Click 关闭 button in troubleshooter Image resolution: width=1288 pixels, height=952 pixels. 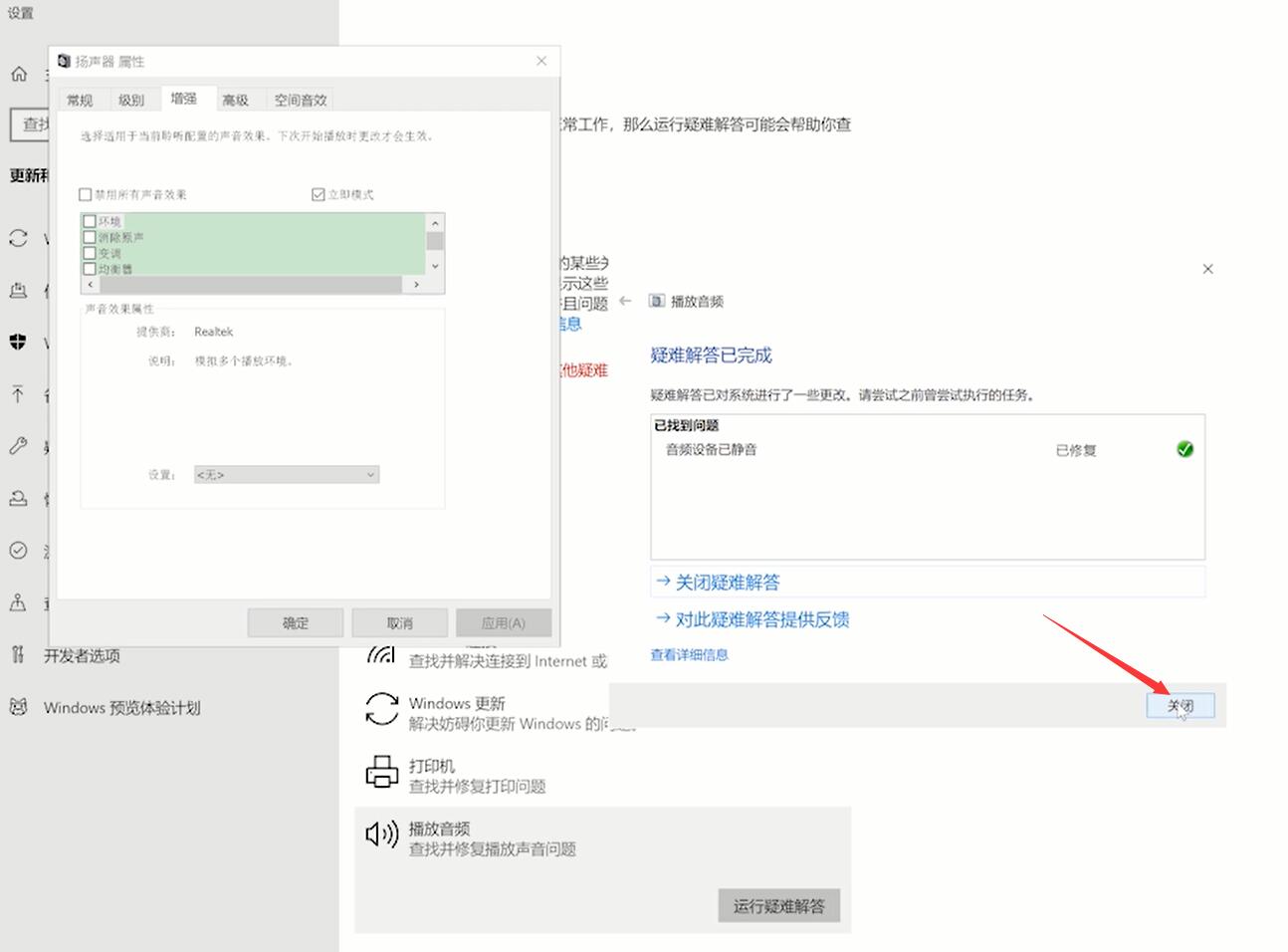pos(1180,706)
